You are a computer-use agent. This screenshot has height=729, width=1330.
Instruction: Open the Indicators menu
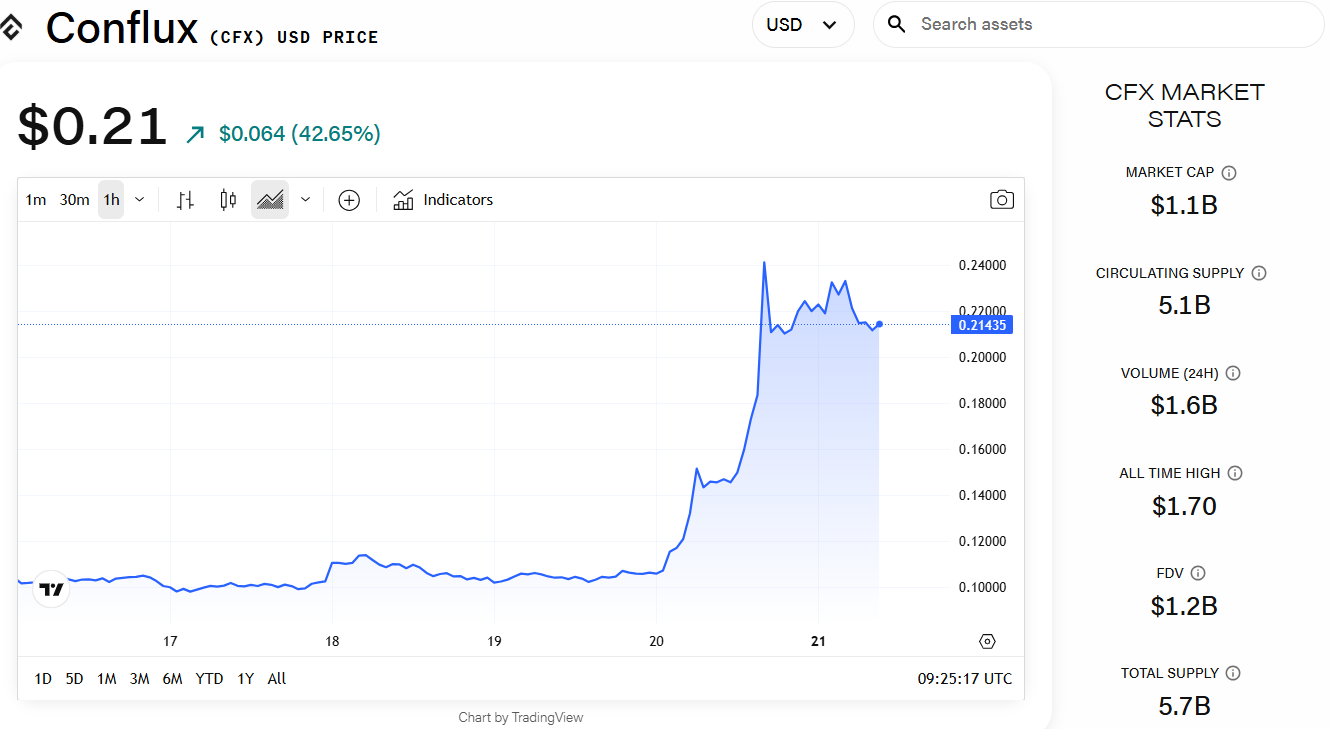click(443, 200)
